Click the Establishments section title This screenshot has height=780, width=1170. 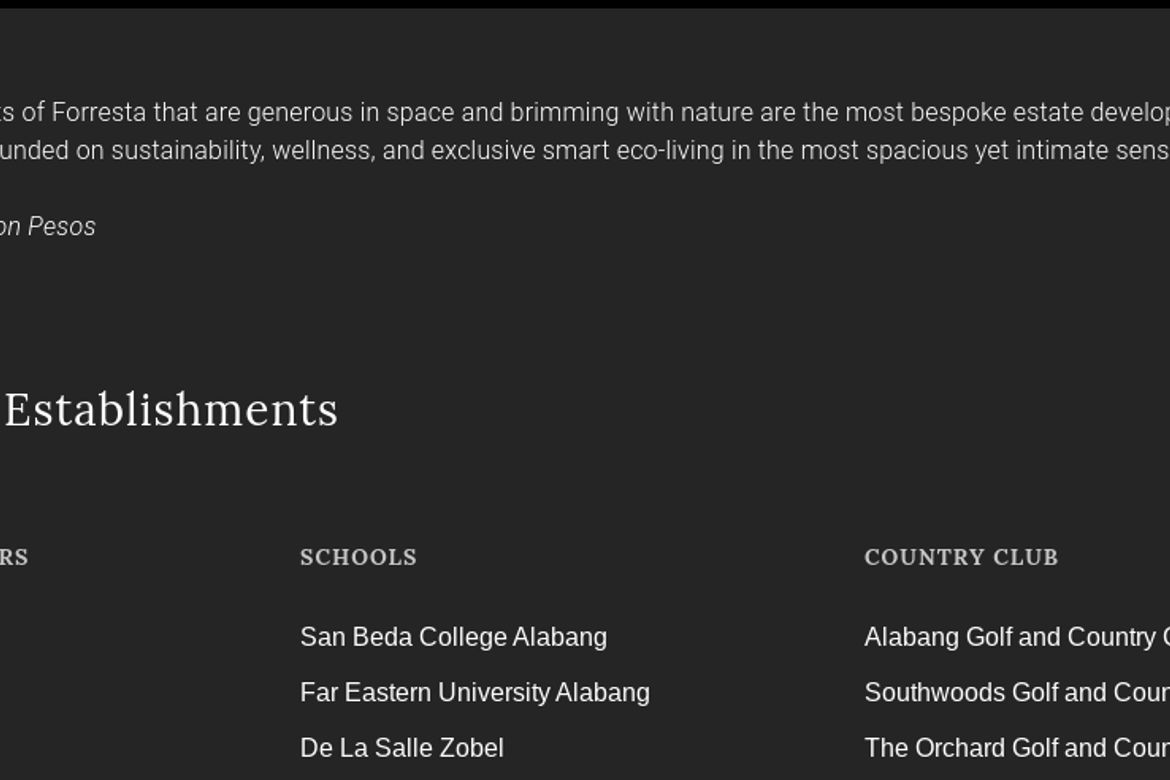coord(171,409)
